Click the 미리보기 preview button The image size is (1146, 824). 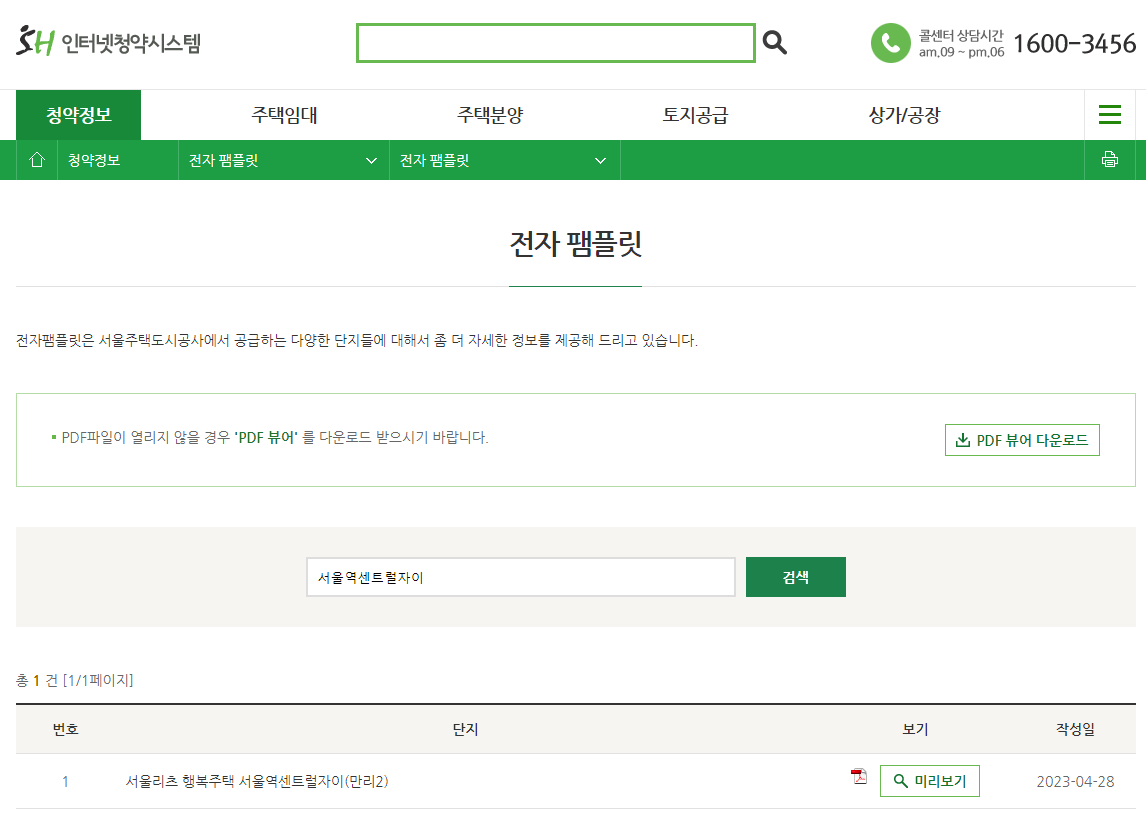click(x=929, y=781)
